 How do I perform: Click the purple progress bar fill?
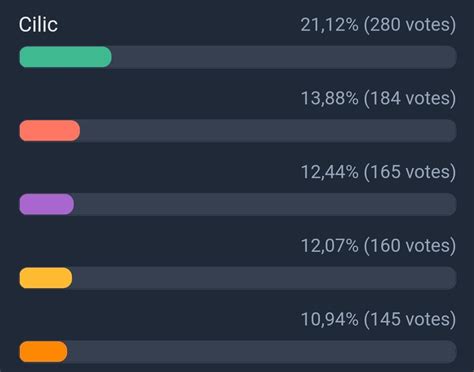click(47, 204)
